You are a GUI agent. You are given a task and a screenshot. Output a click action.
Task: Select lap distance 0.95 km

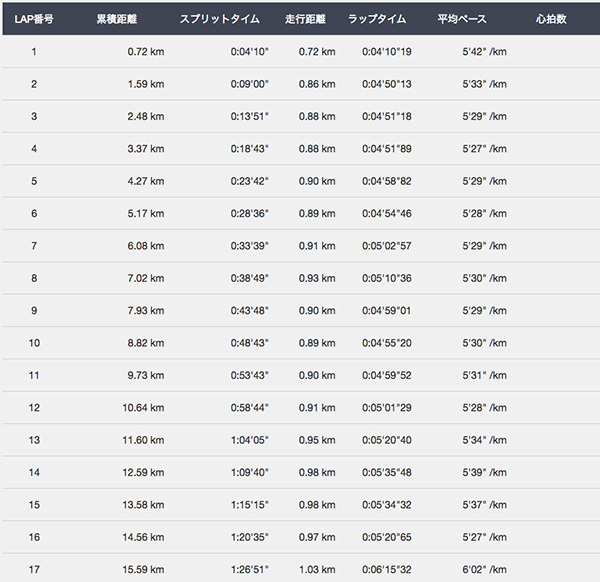pos(317,440)
